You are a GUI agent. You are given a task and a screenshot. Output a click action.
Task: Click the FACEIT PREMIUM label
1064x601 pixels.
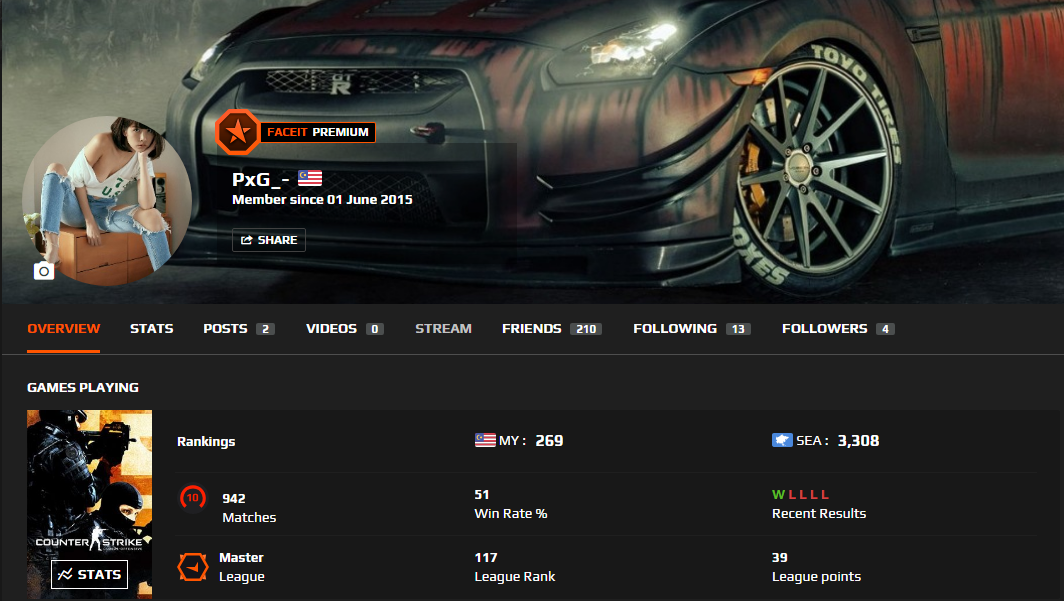(x=318, y=132)
